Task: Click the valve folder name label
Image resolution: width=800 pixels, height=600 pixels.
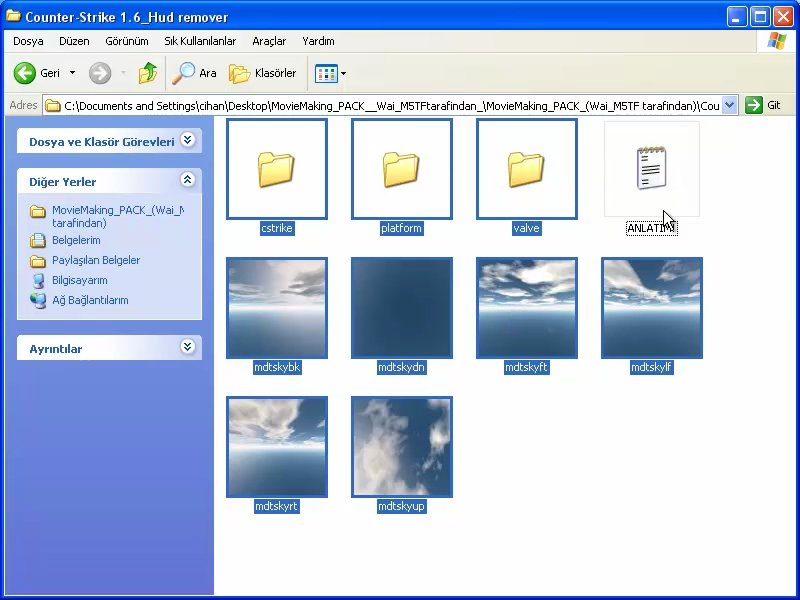Action: coord(527,228)
